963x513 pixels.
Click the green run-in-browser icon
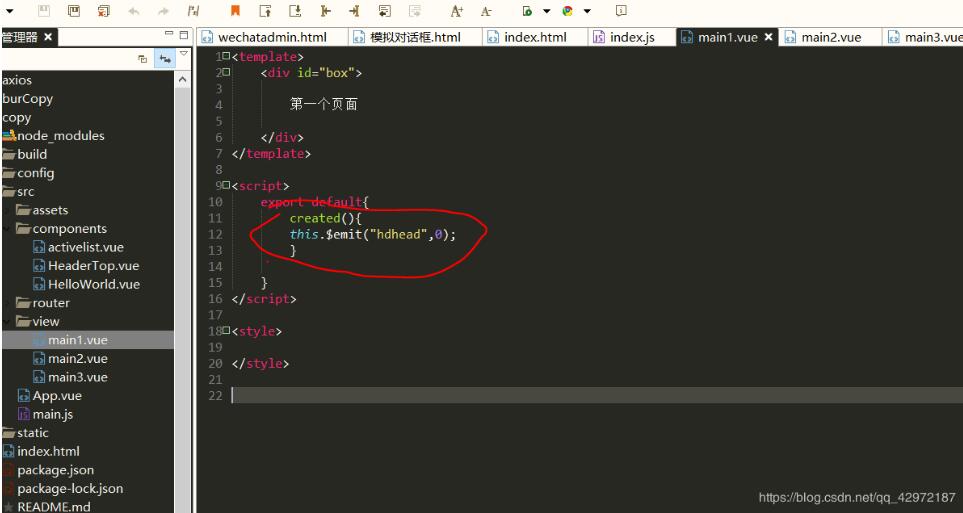pyautogui.click(x=527, y=10)
